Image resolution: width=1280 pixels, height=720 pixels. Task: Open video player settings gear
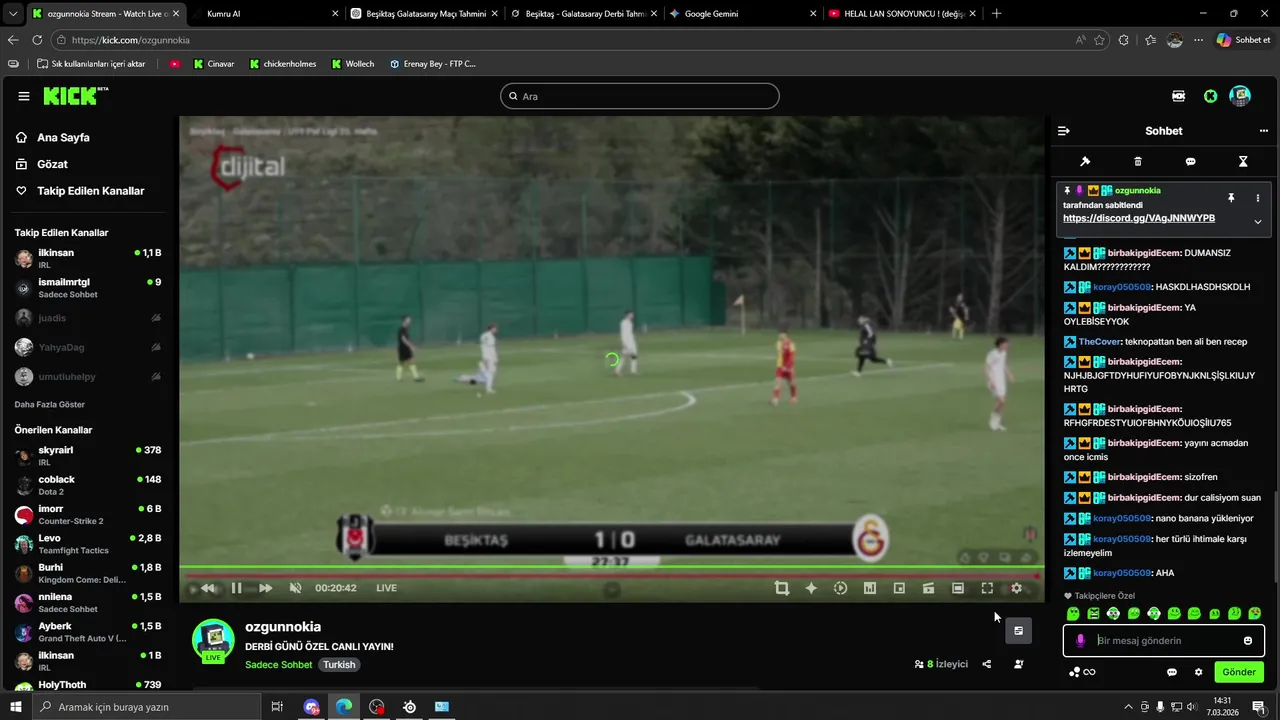pyautogui.click(x=1017, y=588)
